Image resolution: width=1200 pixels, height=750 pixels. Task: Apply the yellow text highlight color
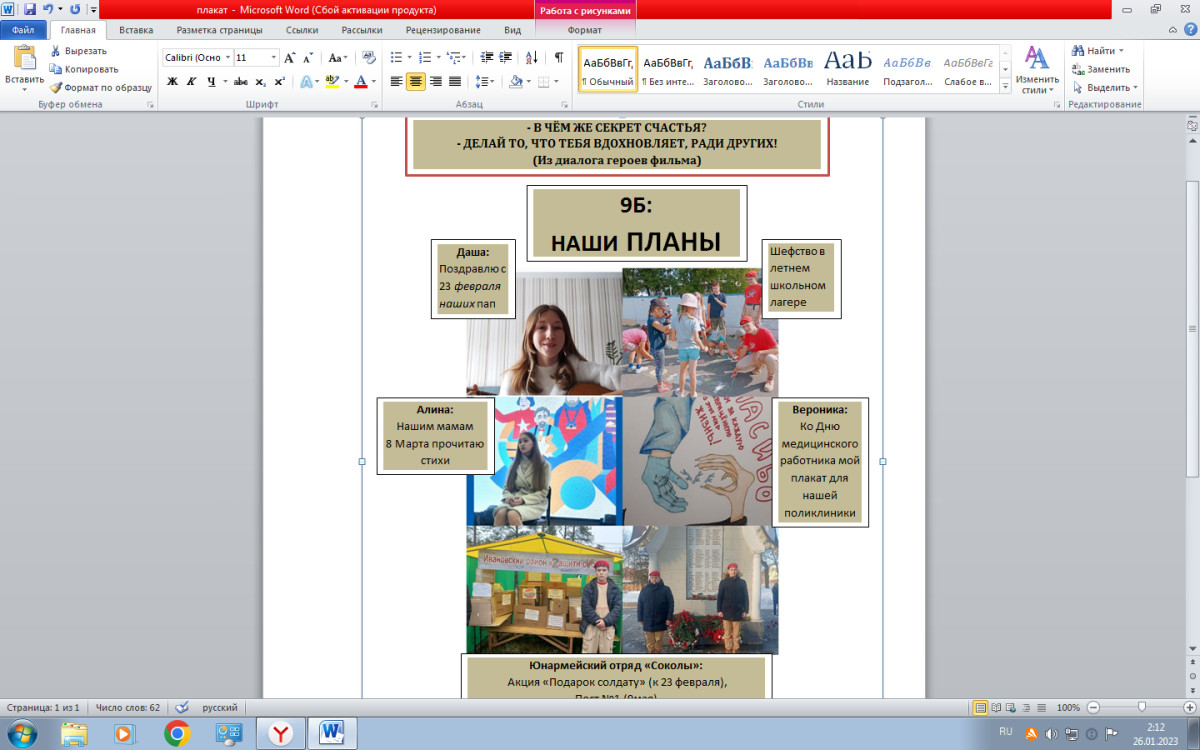pos(331,82)
